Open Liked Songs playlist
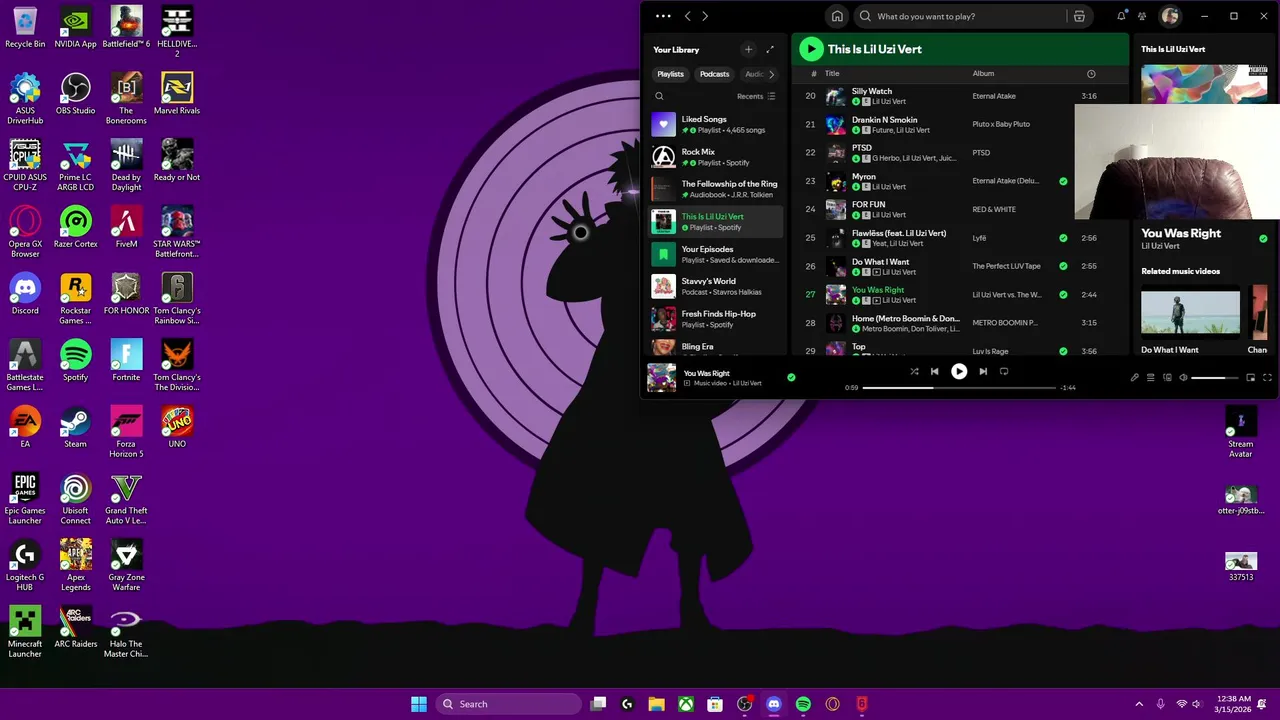 pyautogui.click(x=716, y=124)
